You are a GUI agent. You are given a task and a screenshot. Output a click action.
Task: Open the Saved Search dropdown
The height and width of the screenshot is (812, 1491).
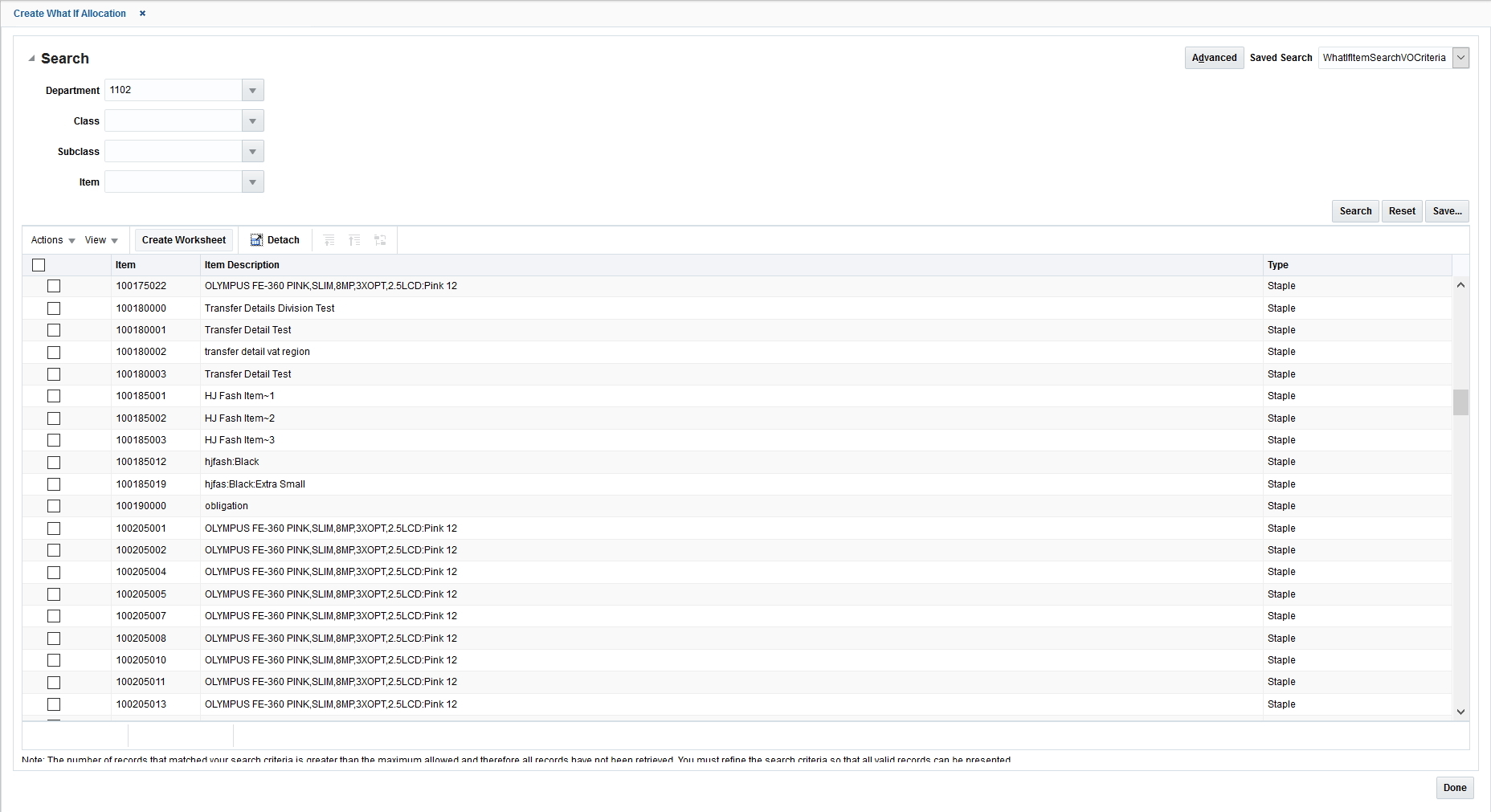[x=1461, y=58]
